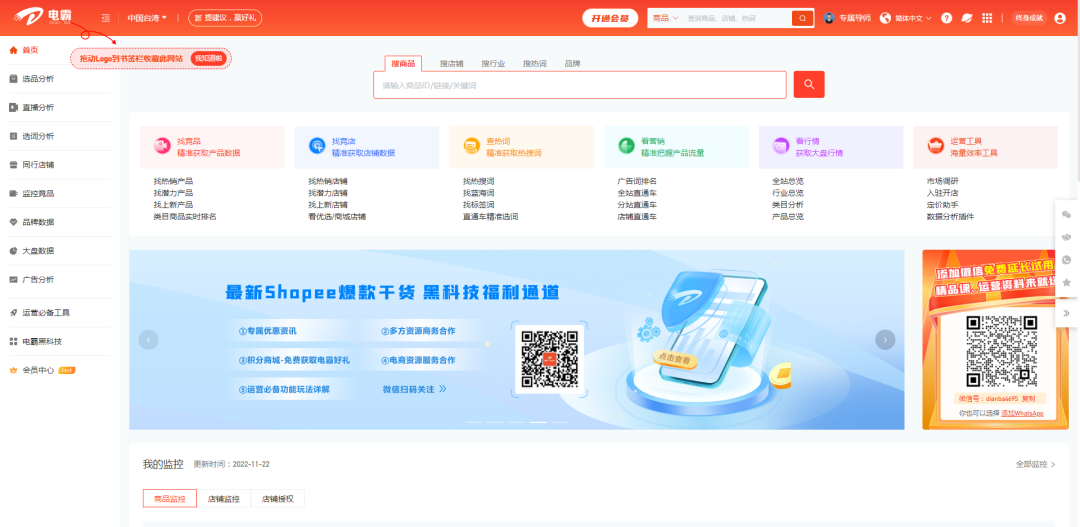
Task: Click the 点击查看 banner button
Action: (x=674, y=360)
